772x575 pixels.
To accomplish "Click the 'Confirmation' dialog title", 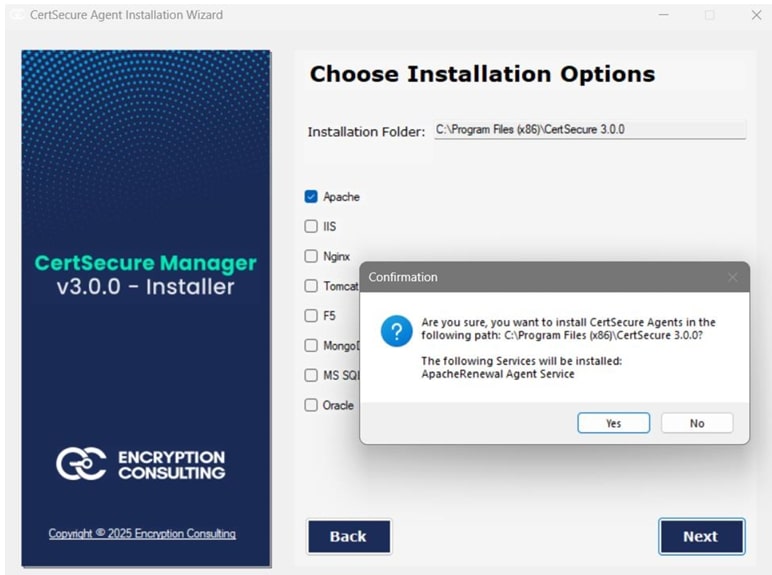I will click(x=403, y=277).
